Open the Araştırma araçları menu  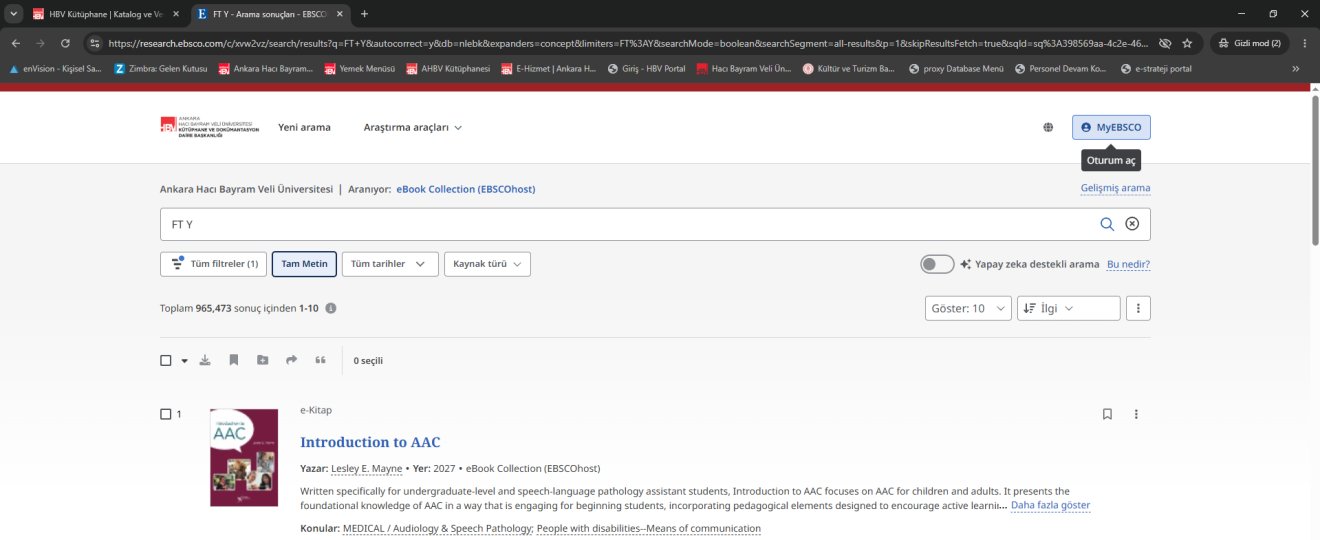(413, 127)
